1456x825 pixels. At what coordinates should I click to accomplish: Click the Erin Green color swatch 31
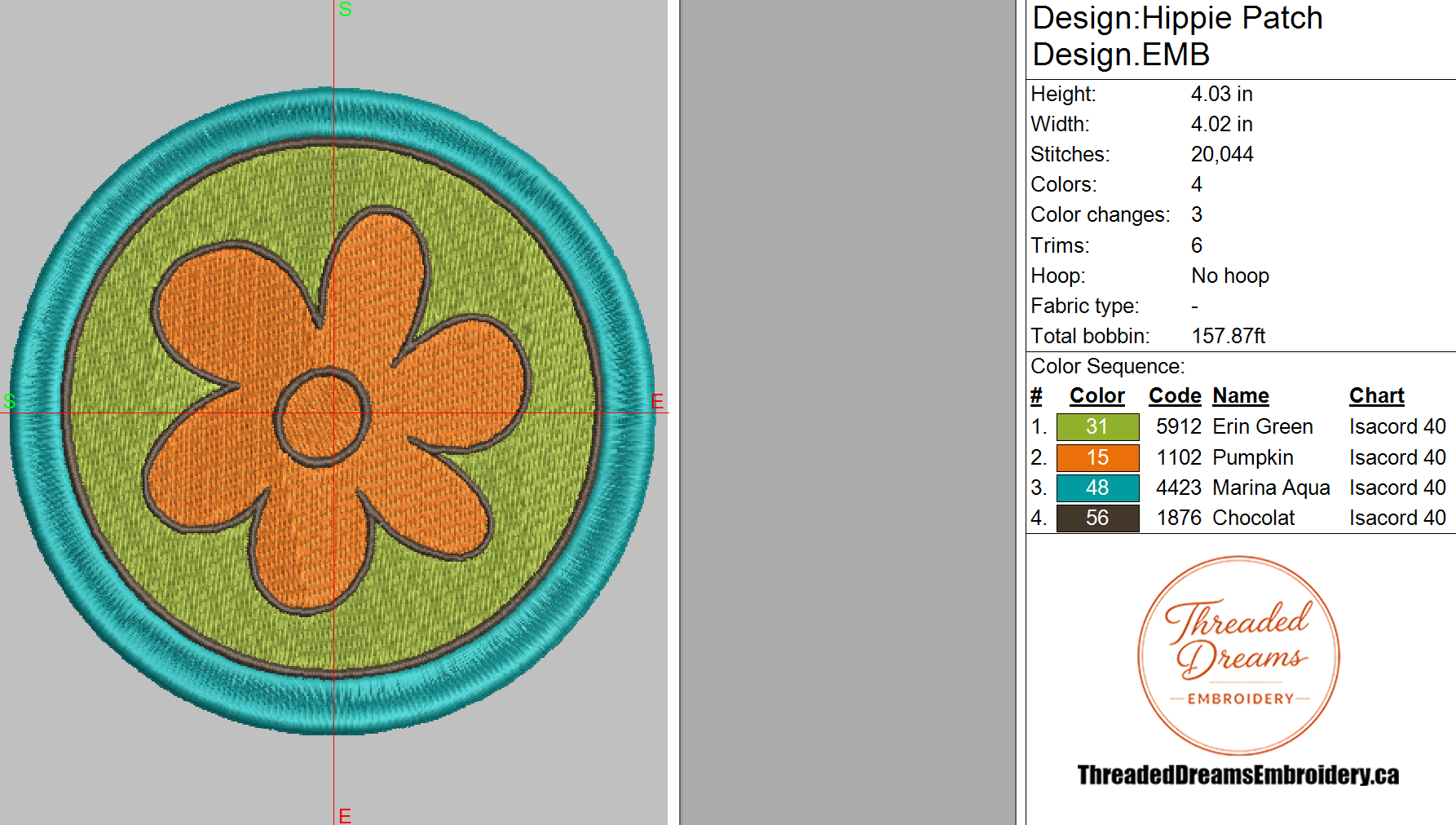(x=1097, y=426)
